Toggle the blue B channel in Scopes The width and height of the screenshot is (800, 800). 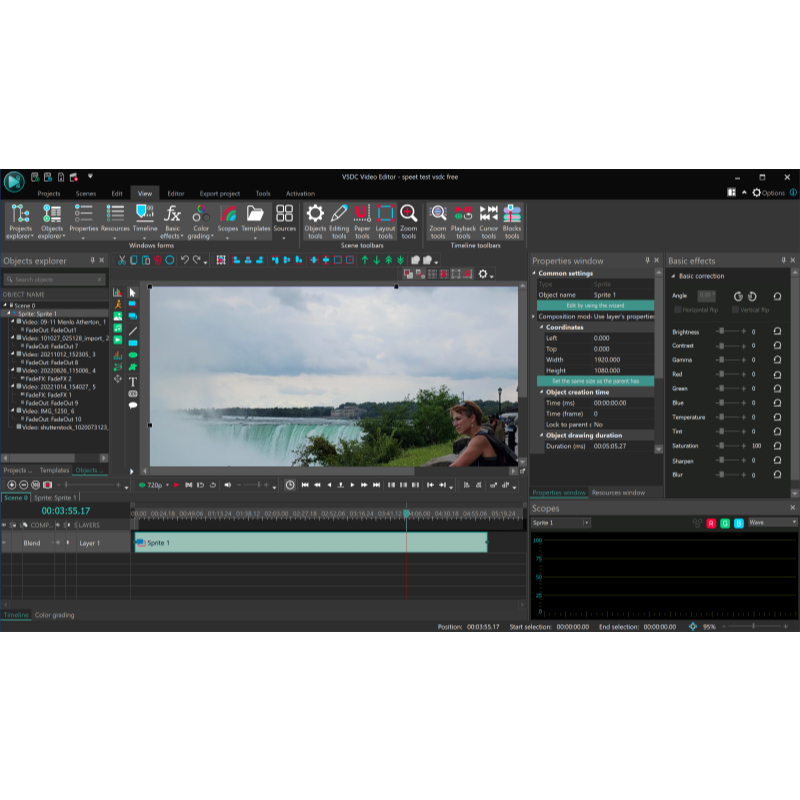click(739, 523)
